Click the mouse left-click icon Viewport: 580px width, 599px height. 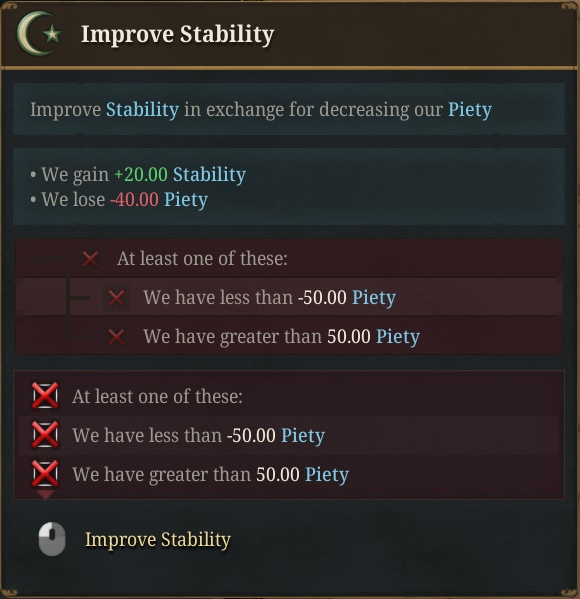point(52,539)
